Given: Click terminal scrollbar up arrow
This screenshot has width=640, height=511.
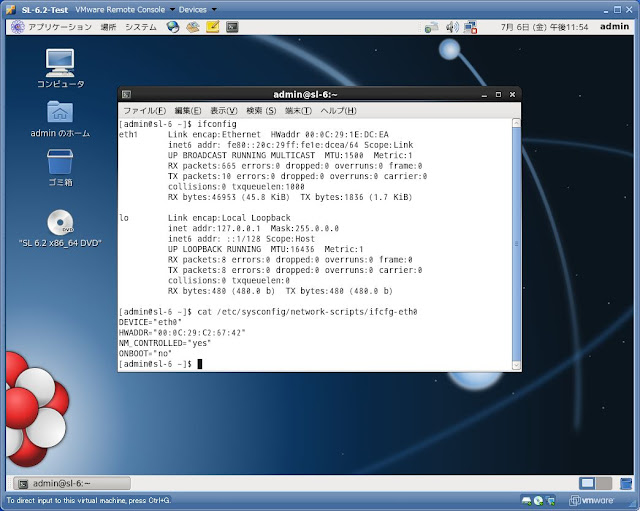Looking at the screenshot, I should 516,123.
